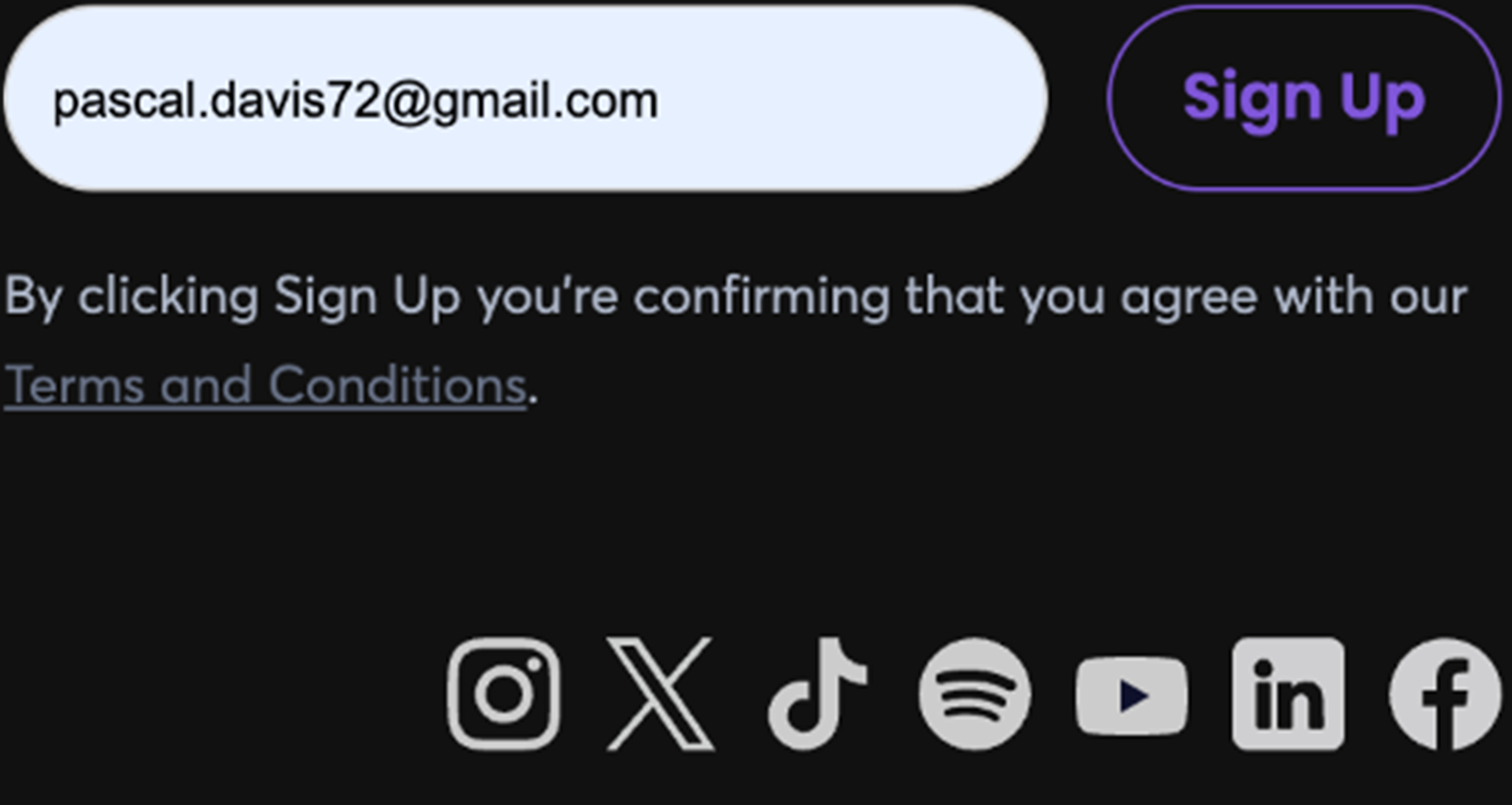Open the Spotify icon link
Viewport: 1512px width, 805px height.
pyautogui.click(x=974, y=694)
